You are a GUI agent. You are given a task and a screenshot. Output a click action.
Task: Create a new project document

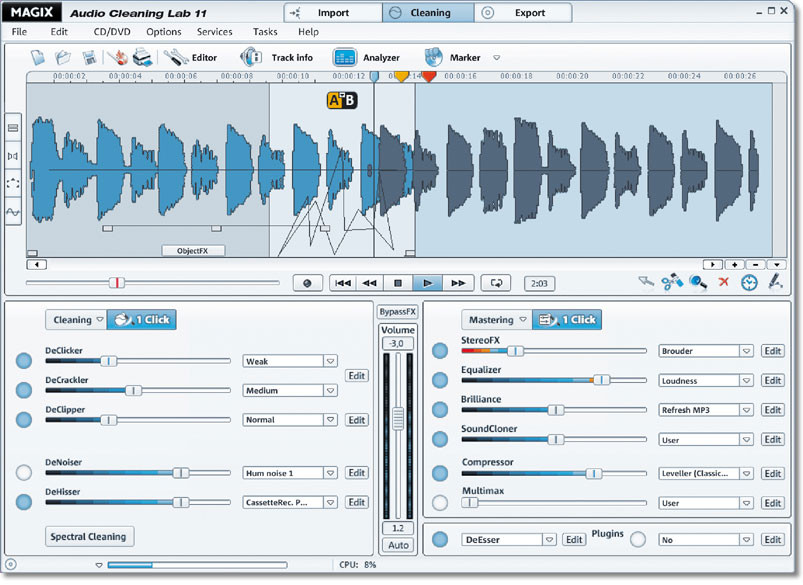(x=38, y=57)
